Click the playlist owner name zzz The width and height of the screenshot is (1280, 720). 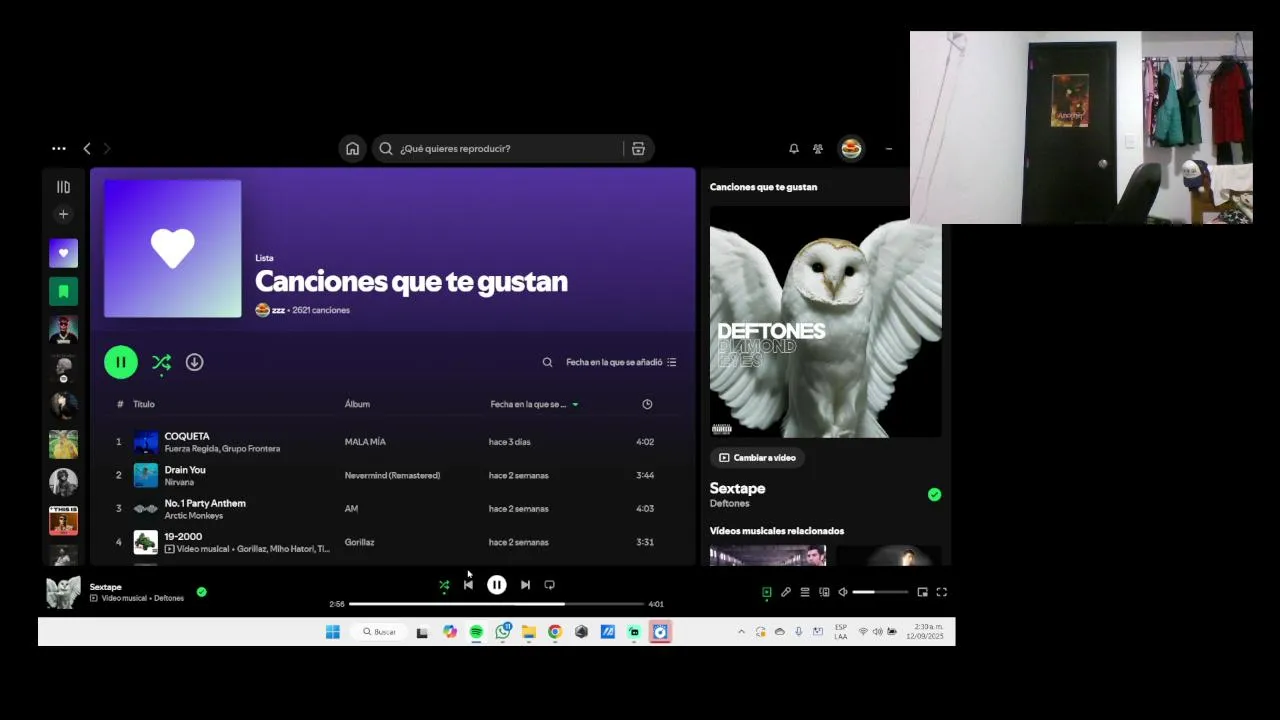click(278, 310)
